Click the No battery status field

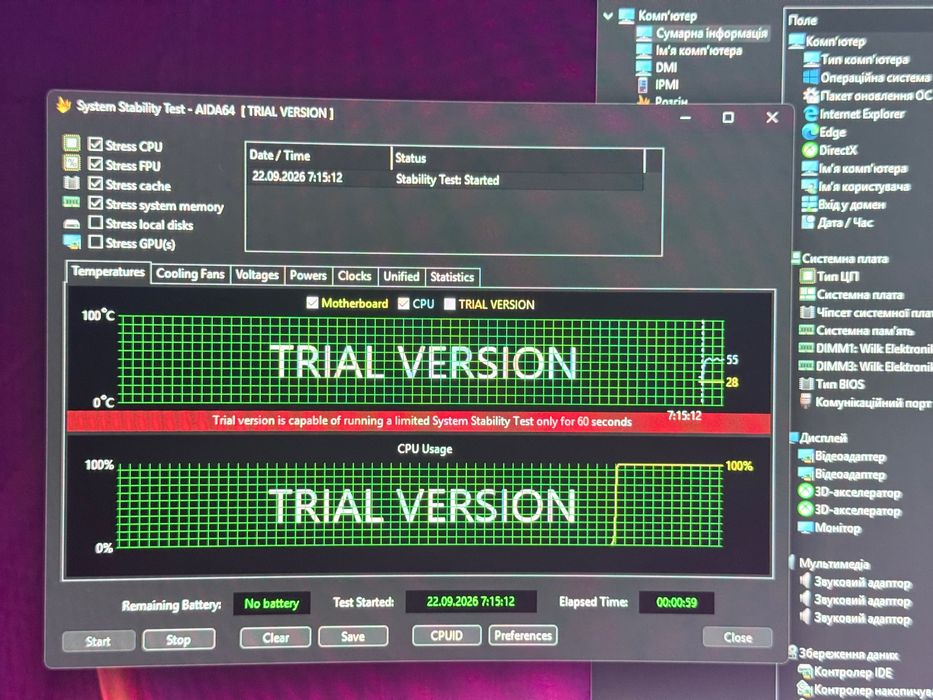[272, 604]
